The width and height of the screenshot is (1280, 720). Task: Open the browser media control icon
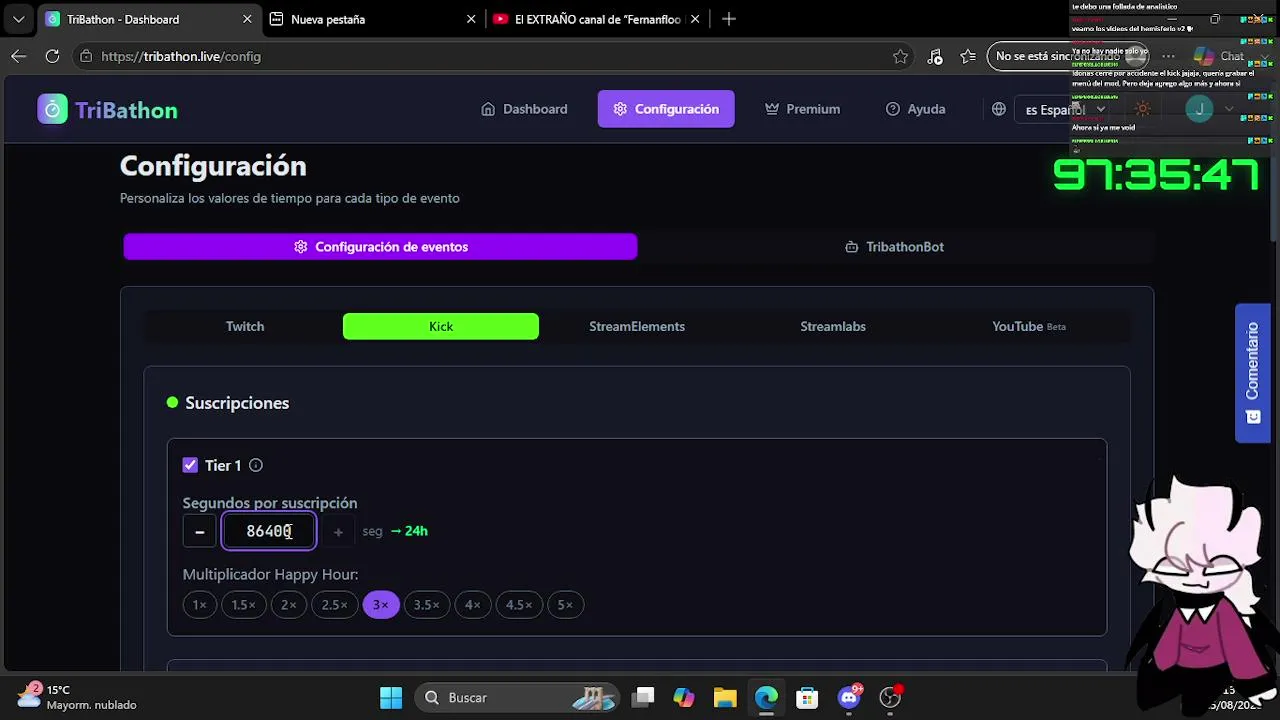pyautogui.click(x=935, y=57)
